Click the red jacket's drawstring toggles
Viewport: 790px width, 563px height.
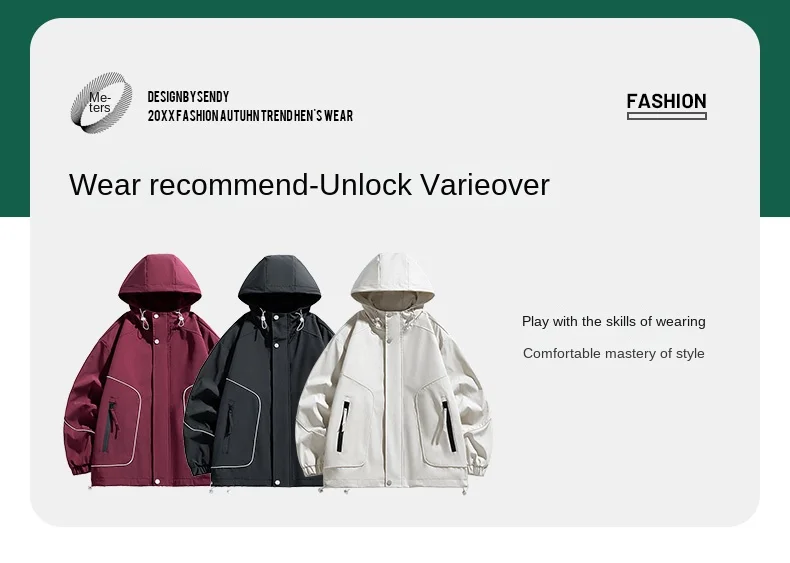162,320
